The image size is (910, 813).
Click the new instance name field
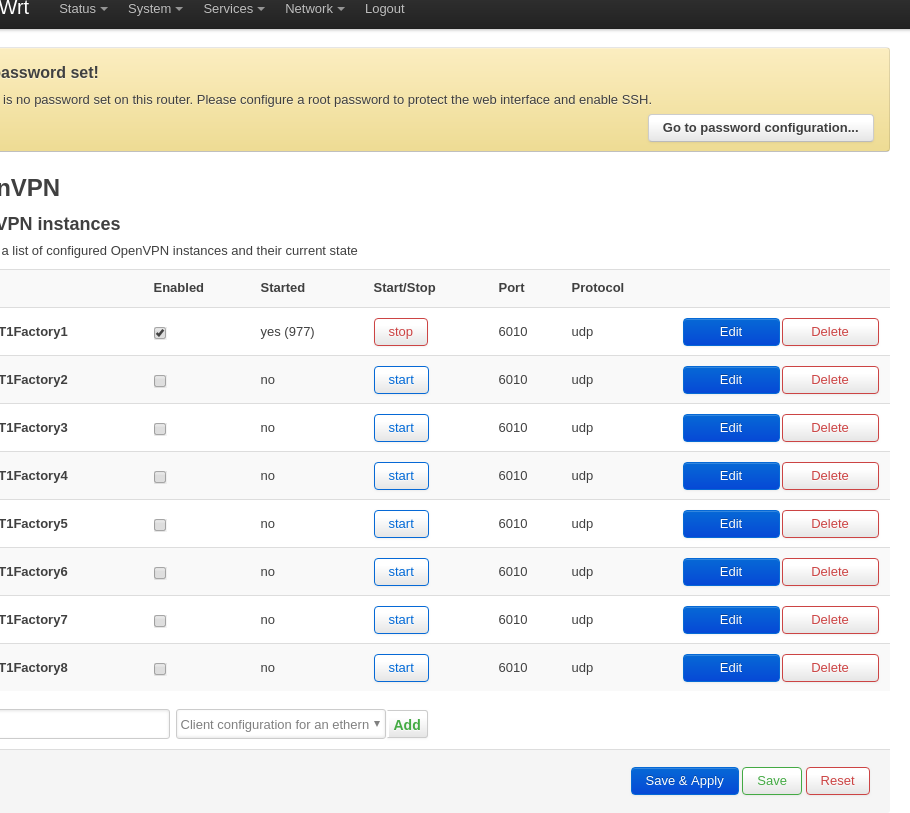pyautogui.click(x=84, y=724)
